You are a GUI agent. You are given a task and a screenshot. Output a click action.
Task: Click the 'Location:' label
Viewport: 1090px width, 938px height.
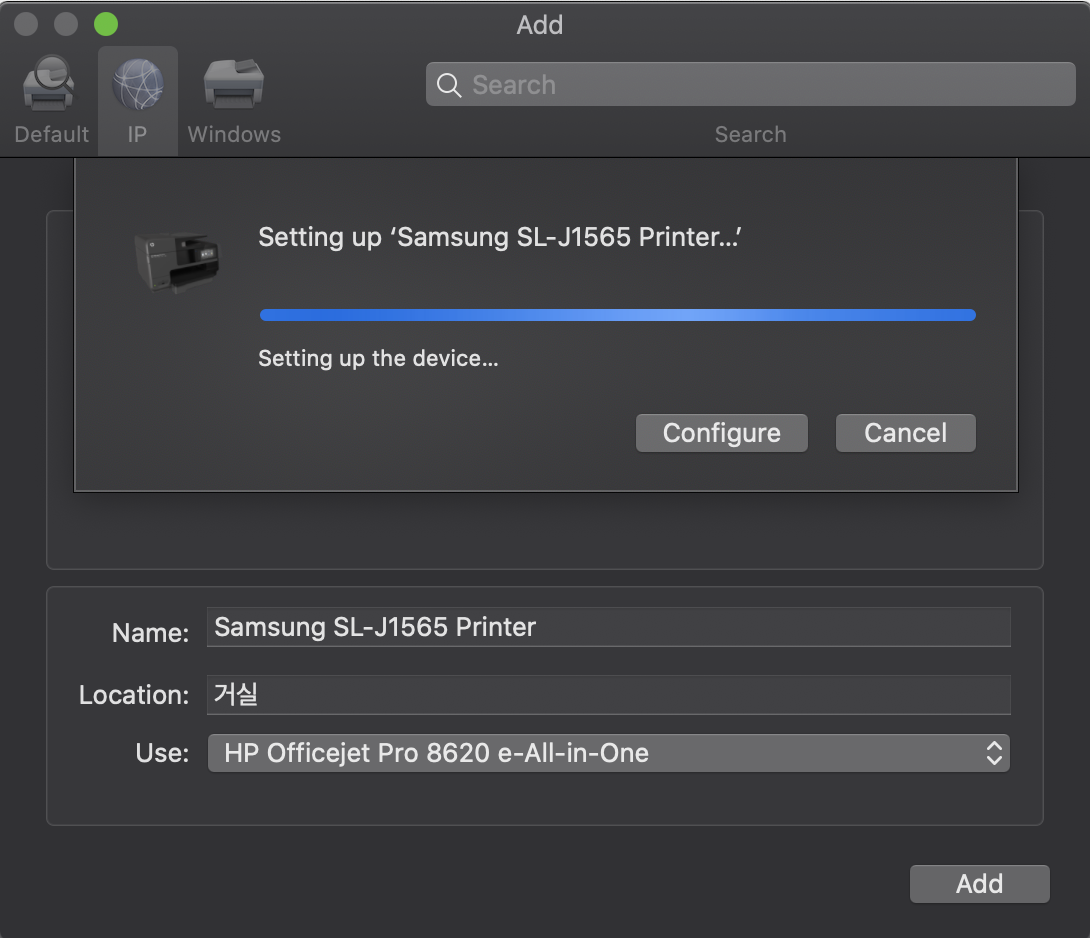(133, 695)
